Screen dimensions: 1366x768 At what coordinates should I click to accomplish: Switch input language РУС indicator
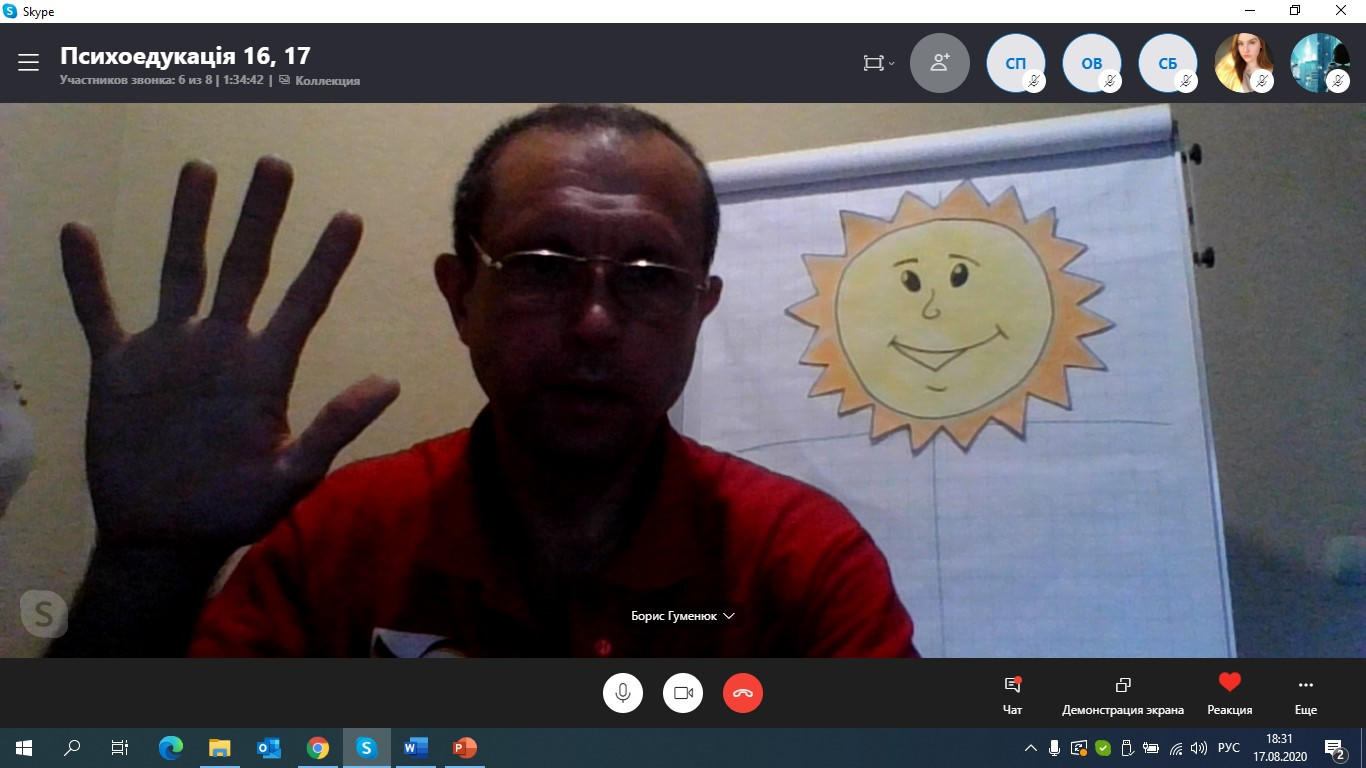[x=1229, y=748]
